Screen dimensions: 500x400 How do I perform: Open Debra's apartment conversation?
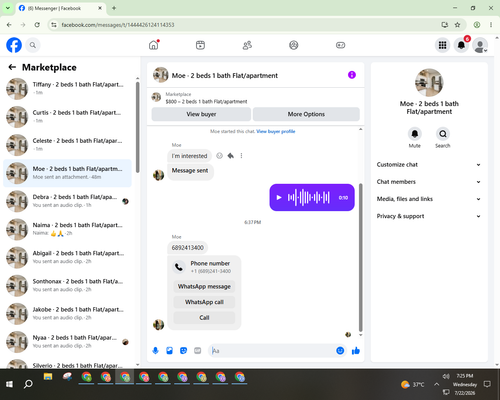pyautogui.click(x=68, y=201)
